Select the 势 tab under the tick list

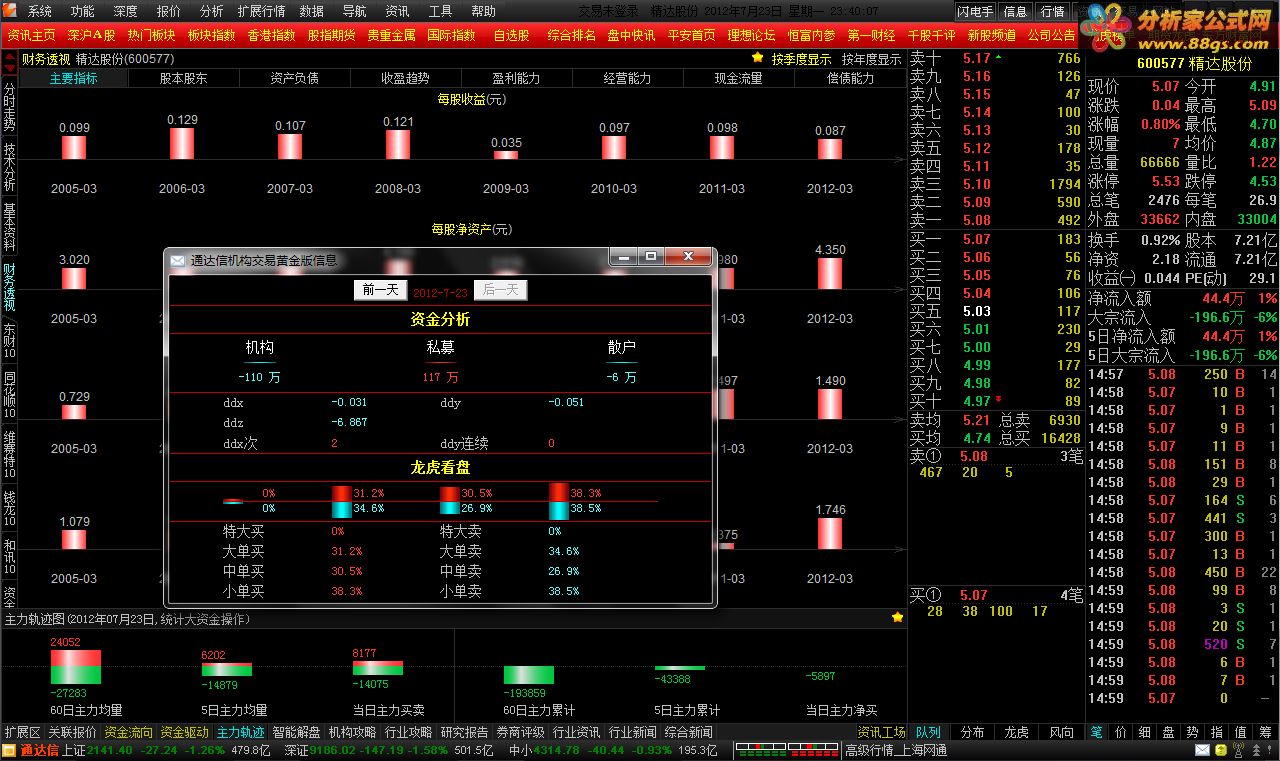tap(1193, 732)
